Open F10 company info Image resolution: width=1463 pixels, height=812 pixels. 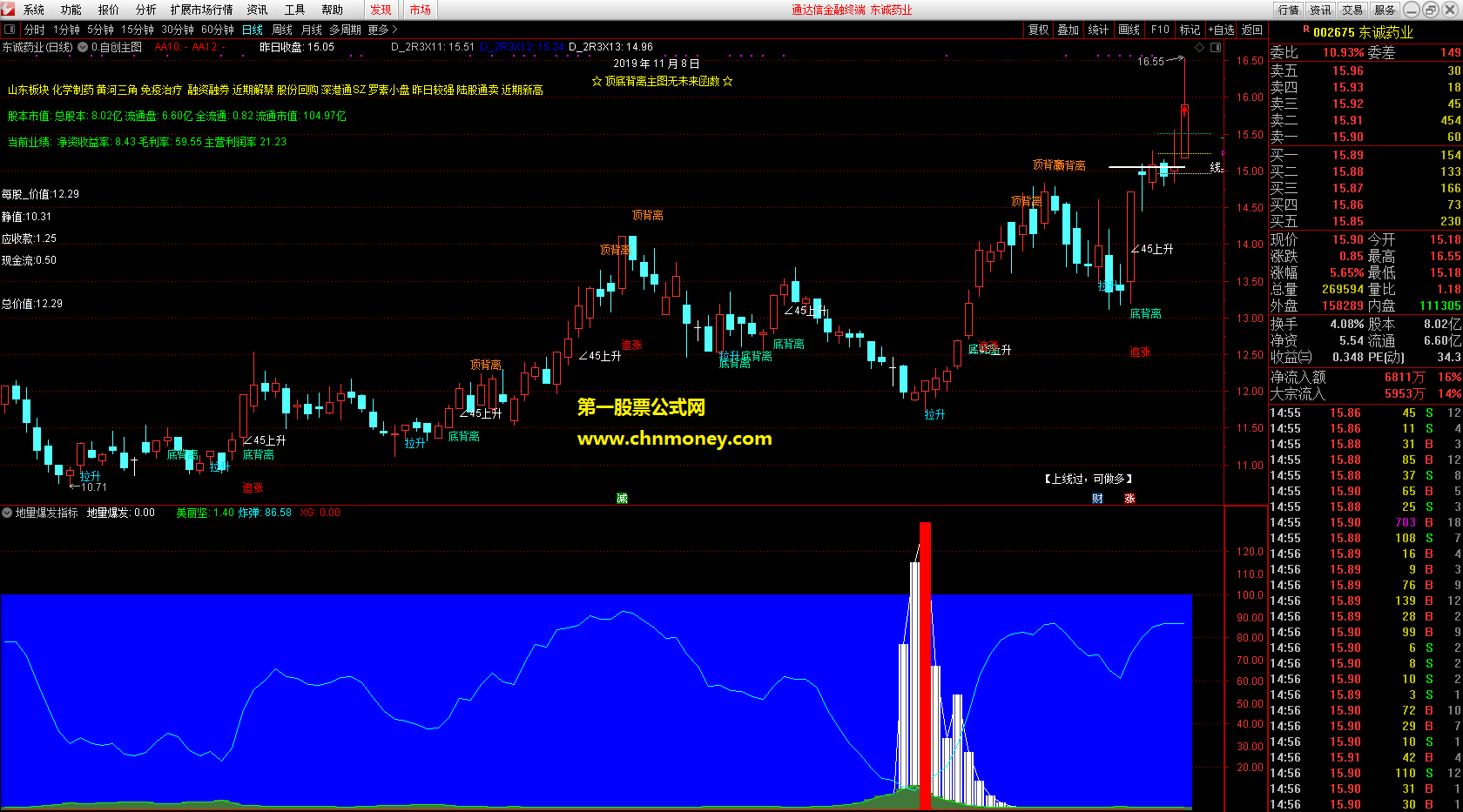coord(1160,30)
